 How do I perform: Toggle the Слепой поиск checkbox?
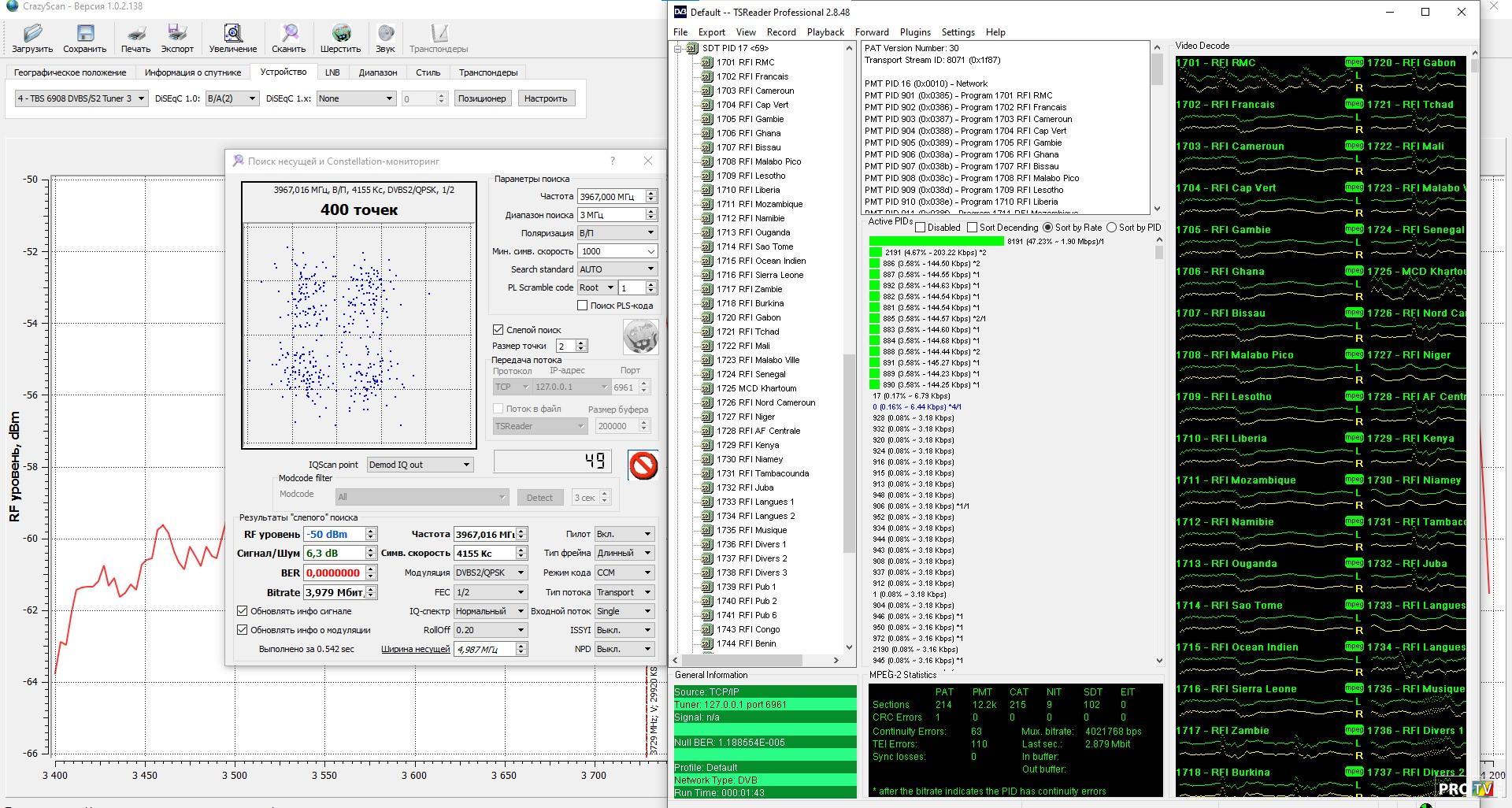pos(498,330)
